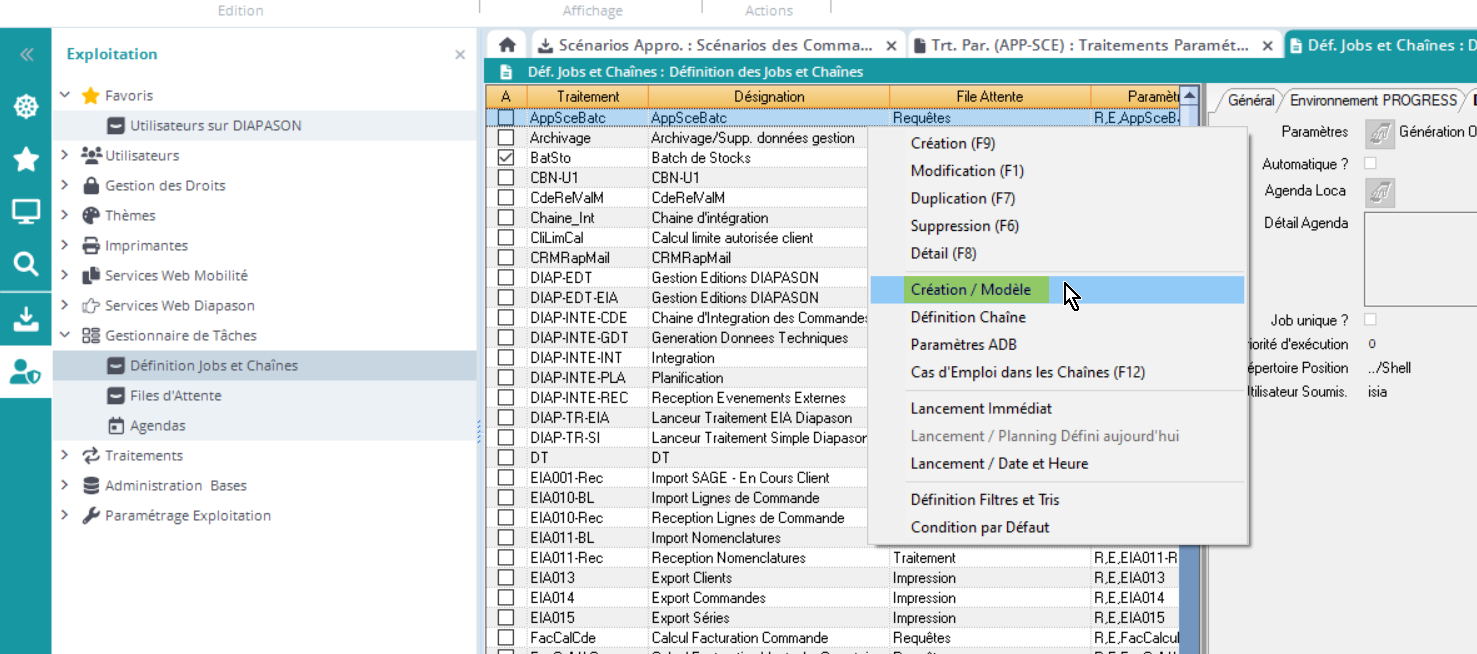Choose Lancement Immédiat from context menu
Screen dimensions: 1477x654
point(980,408)
